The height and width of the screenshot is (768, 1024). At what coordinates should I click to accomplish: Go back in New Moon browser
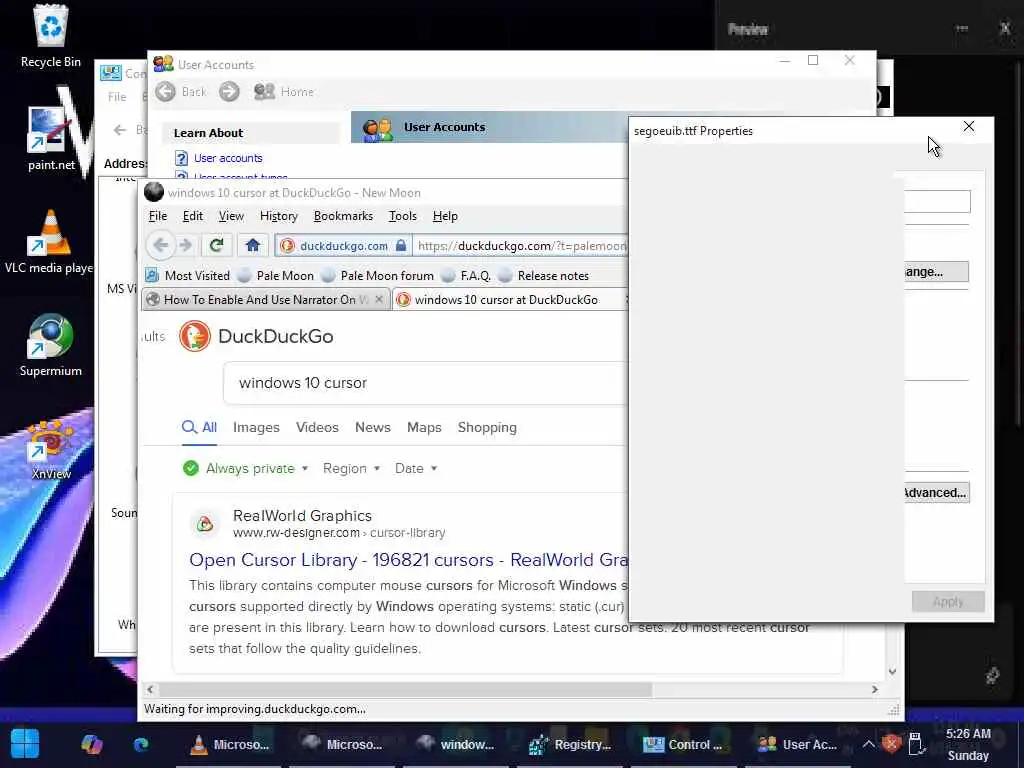(161, 246)
